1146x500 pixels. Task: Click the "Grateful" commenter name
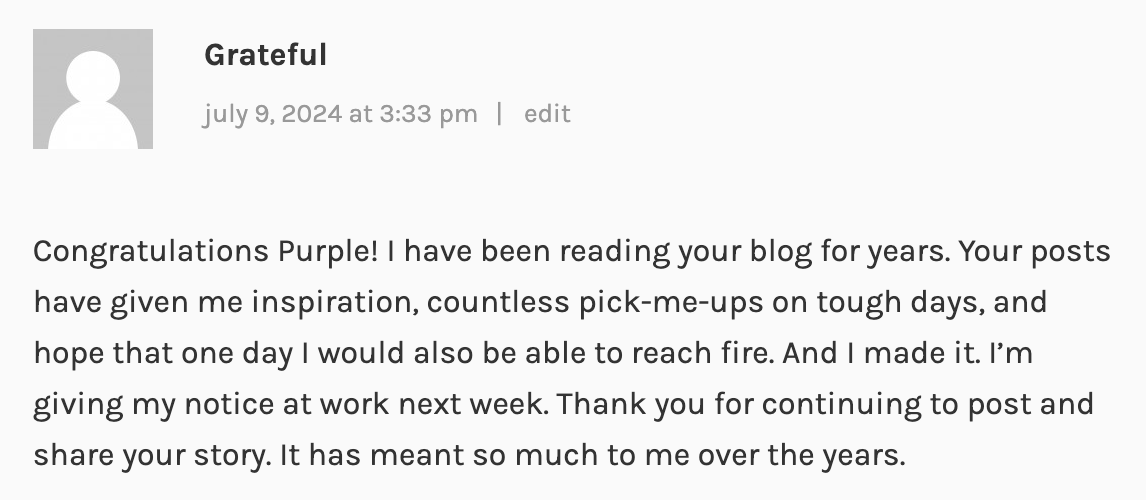tap(265, 55)
